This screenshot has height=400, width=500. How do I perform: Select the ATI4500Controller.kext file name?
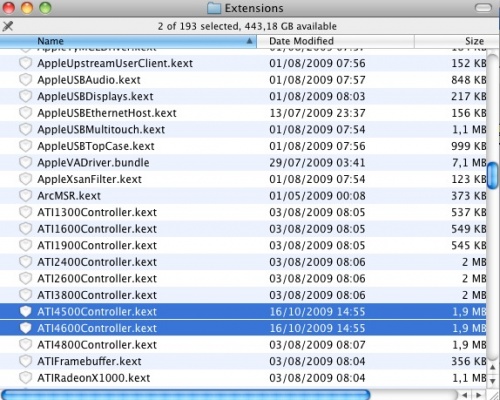pos(97,312)
